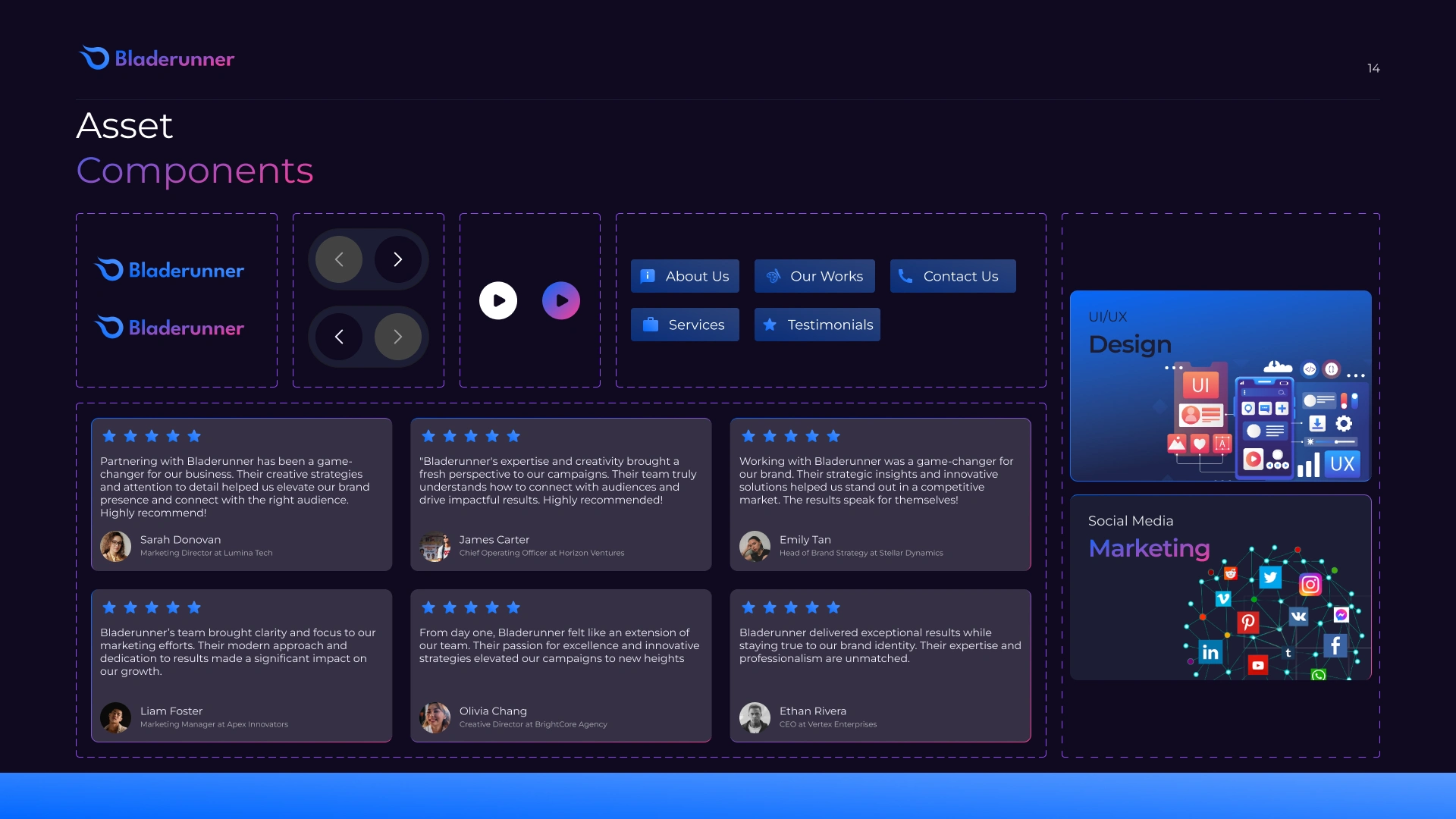Select the Our Works menu button
The image size is (1456, 819).
click(x=814, y=276)
